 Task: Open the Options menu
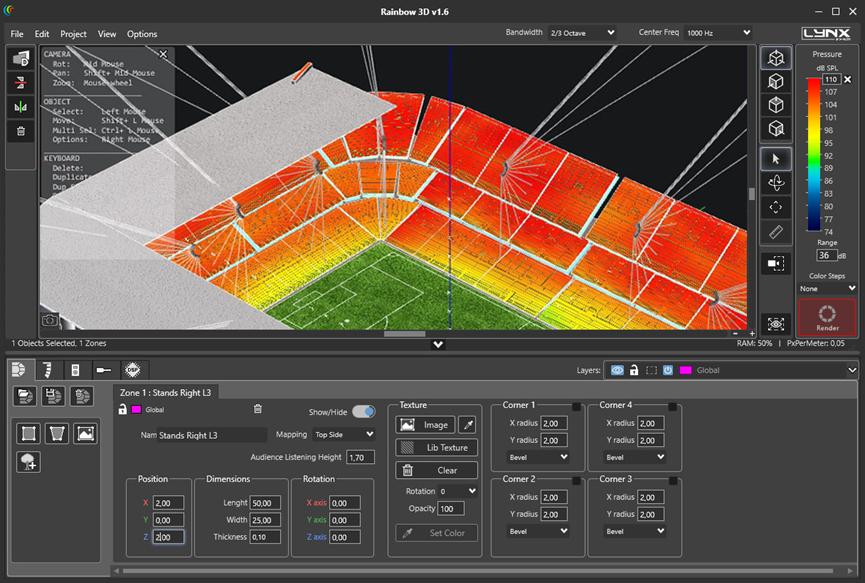coord(144,33)
